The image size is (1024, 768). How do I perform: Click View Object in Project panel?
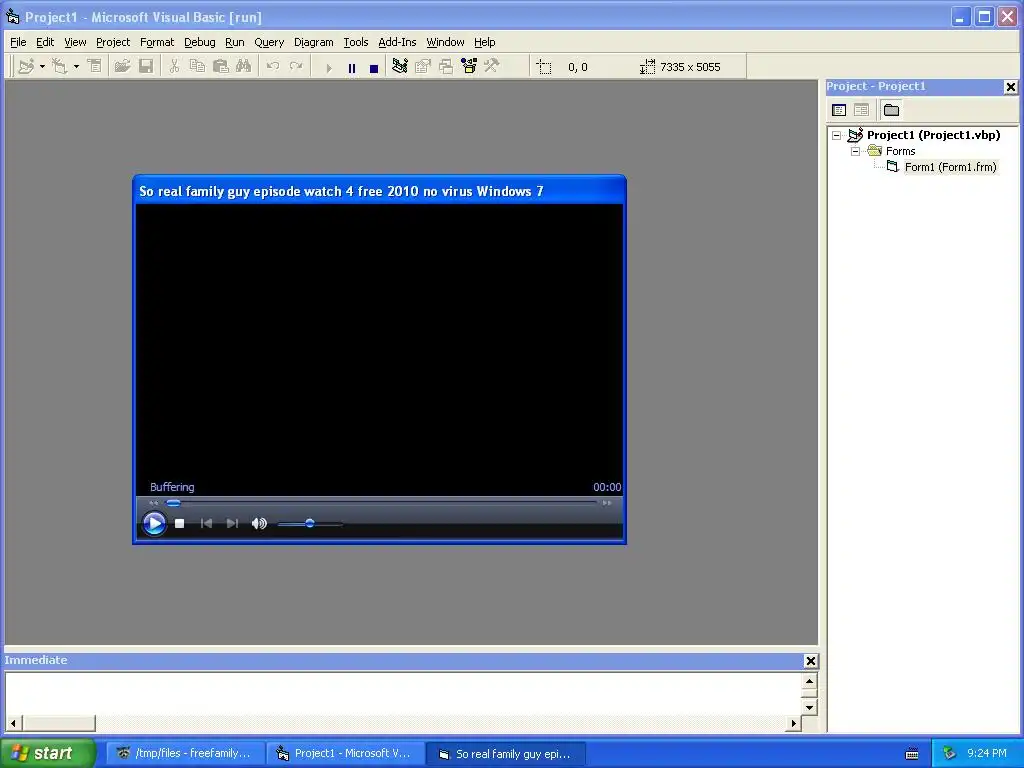point(861,110)
